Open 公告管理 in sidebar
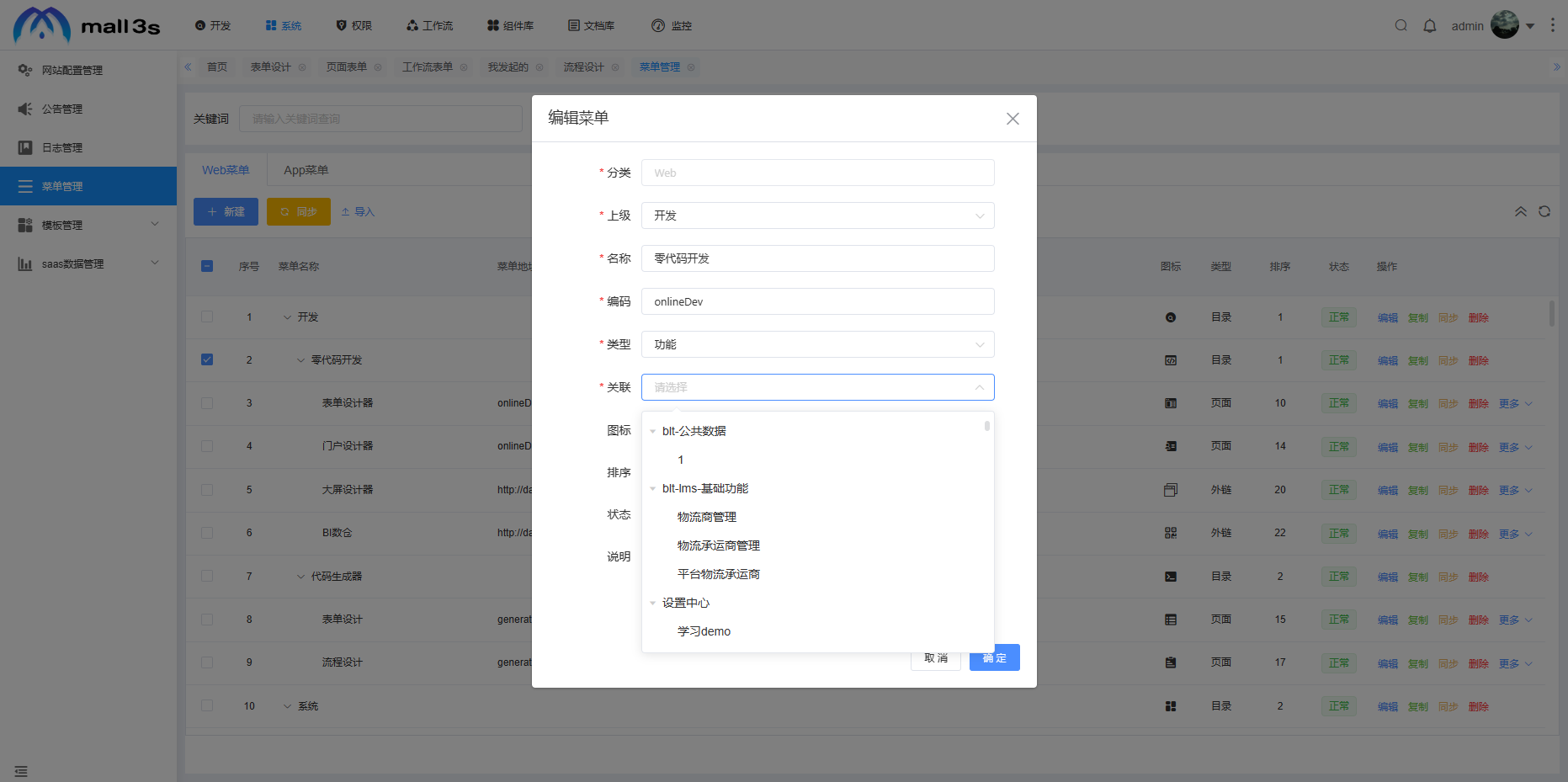 88,109
